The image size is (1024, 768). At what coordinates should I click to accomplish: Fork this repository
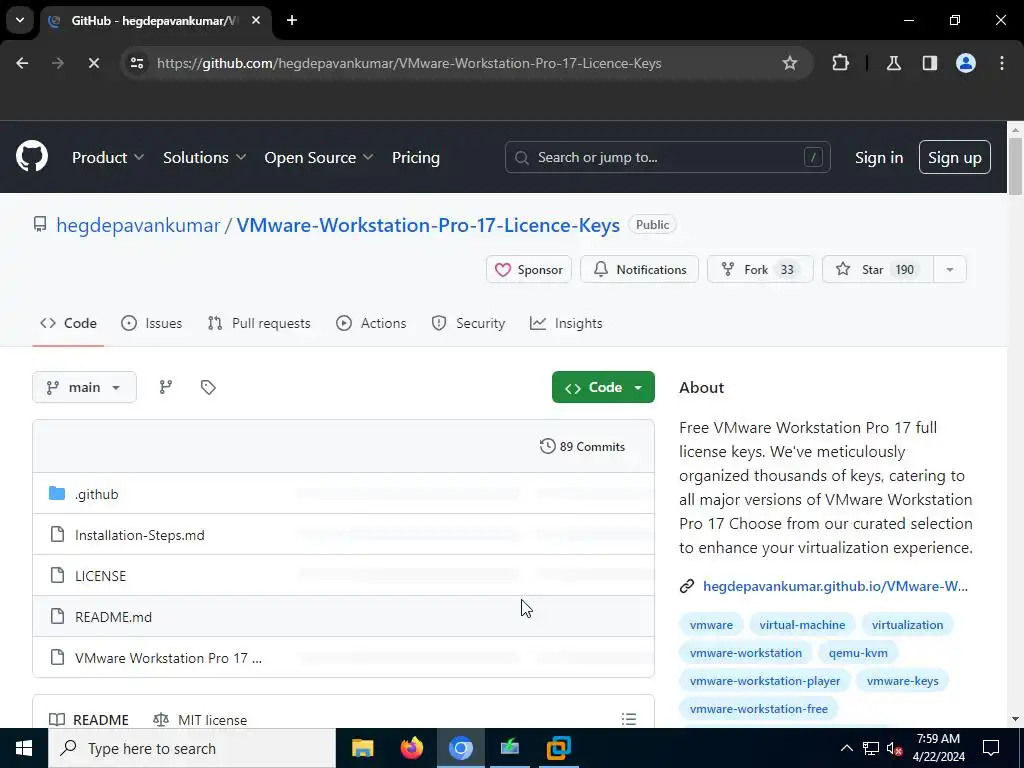coord(760,270)
